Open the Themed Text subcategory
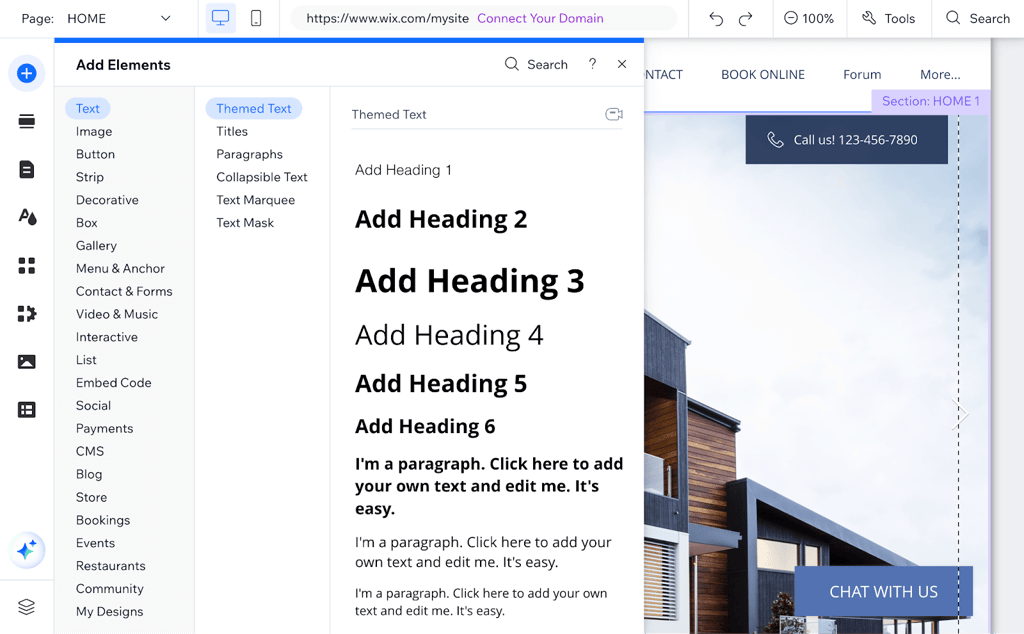1024x634 pixels. (x=254, y=108)
